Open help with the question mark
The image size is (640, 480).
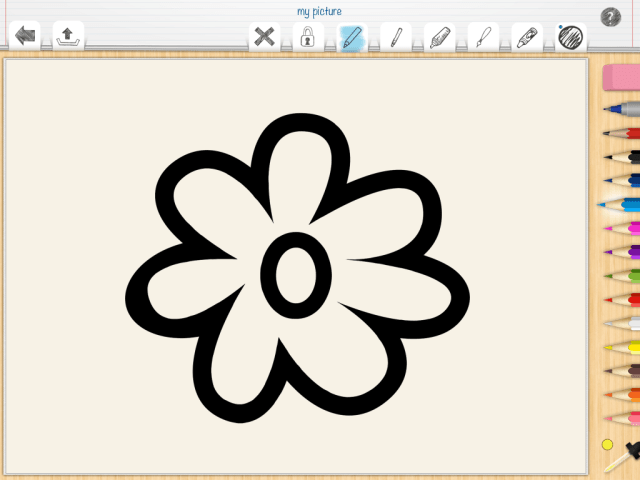pos(610,17)
